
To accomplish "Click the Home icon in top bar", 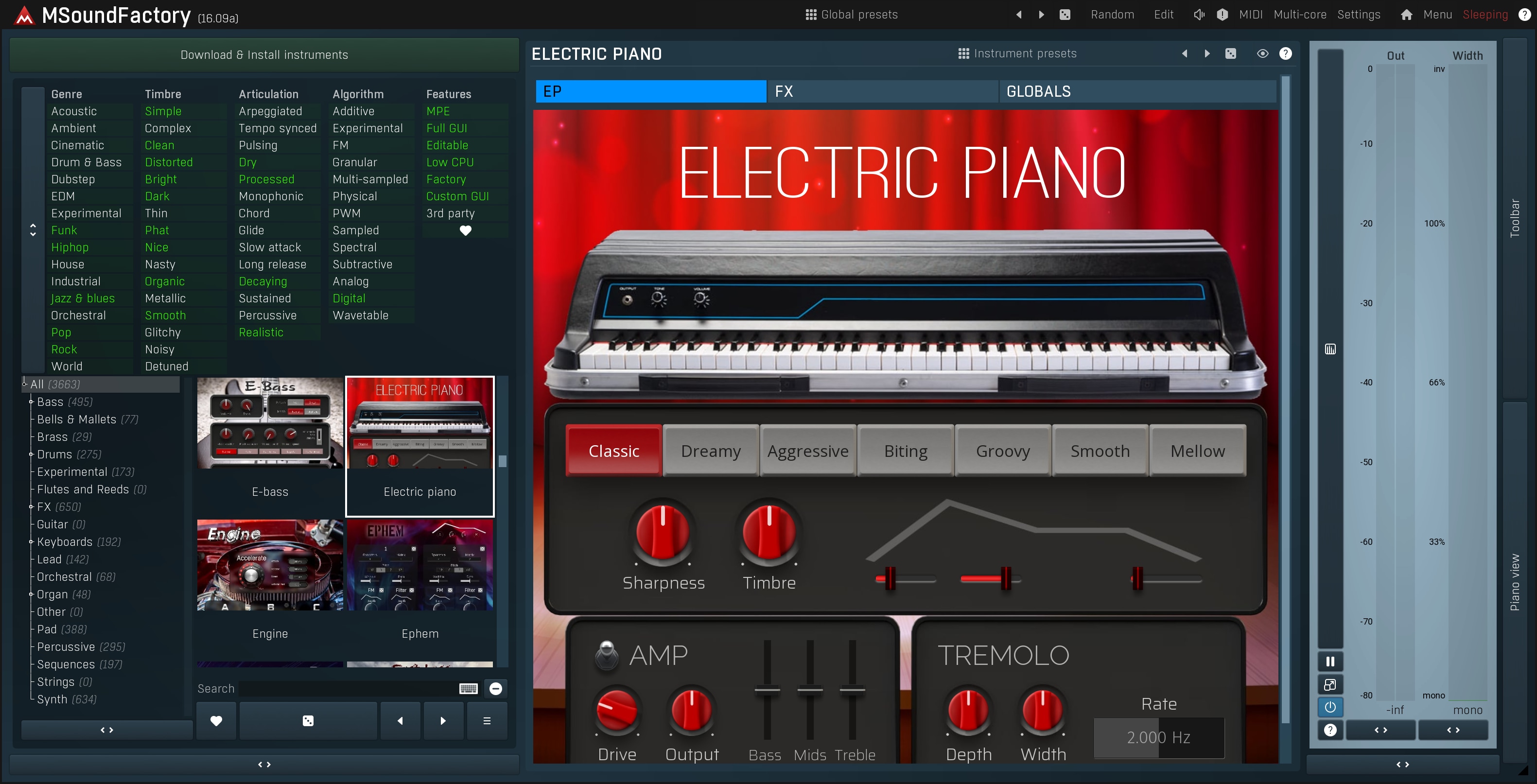I will pyautogui.click(x=1406, y=15).
